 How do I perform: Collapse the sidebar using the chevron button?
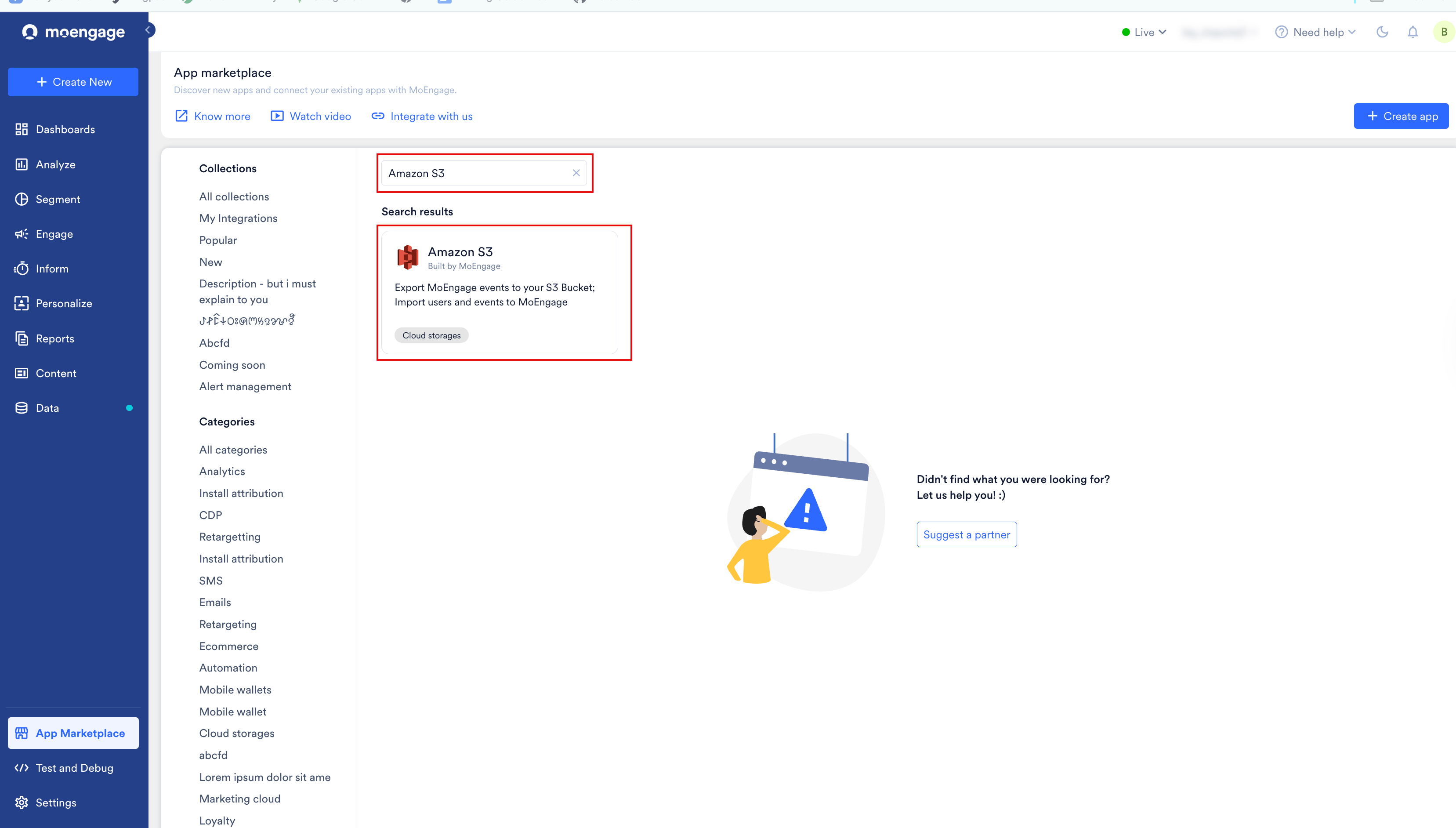148,30
